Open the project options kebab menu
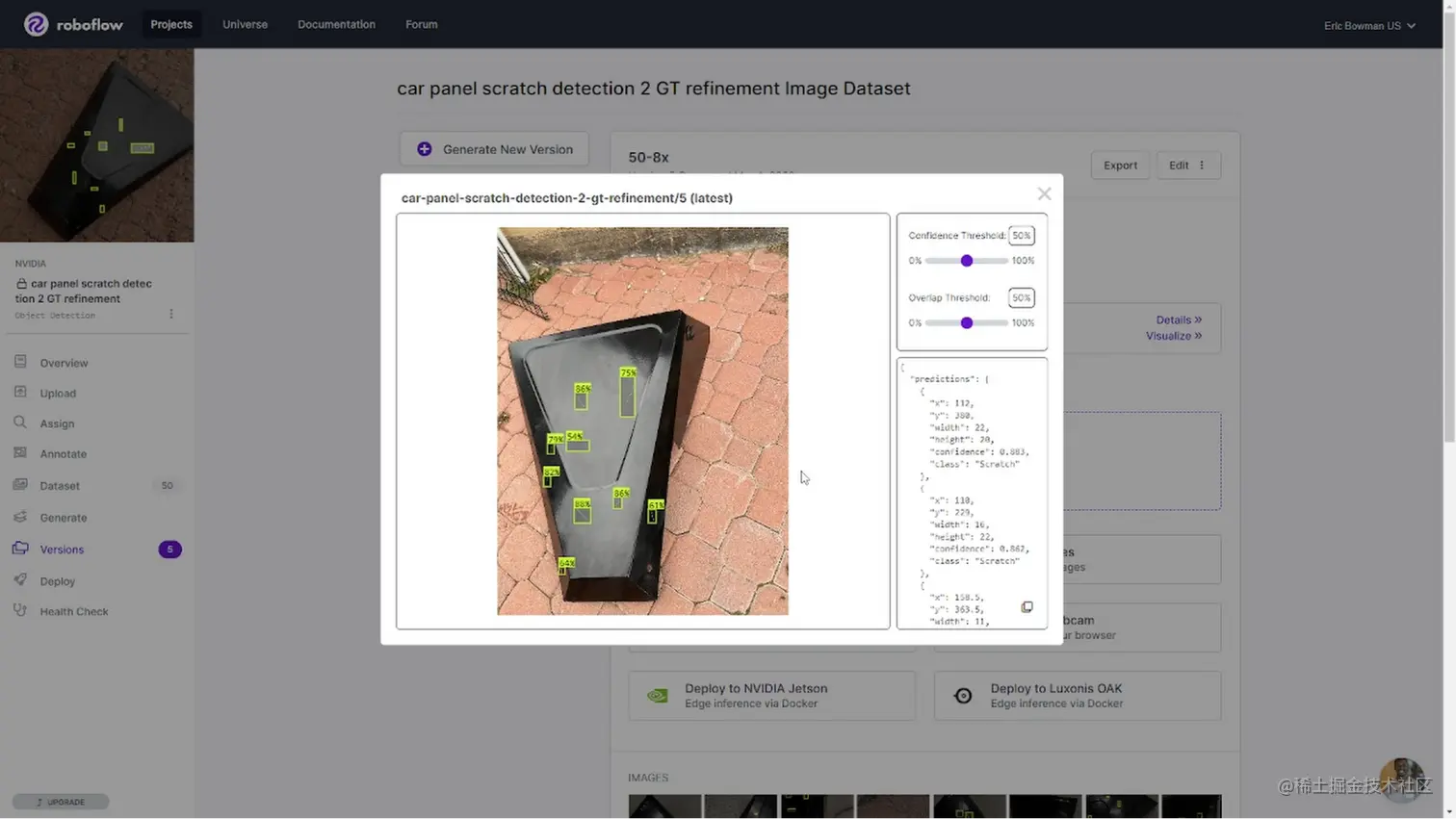Screen dimensions: 1456x819 (x=171, y=314)
